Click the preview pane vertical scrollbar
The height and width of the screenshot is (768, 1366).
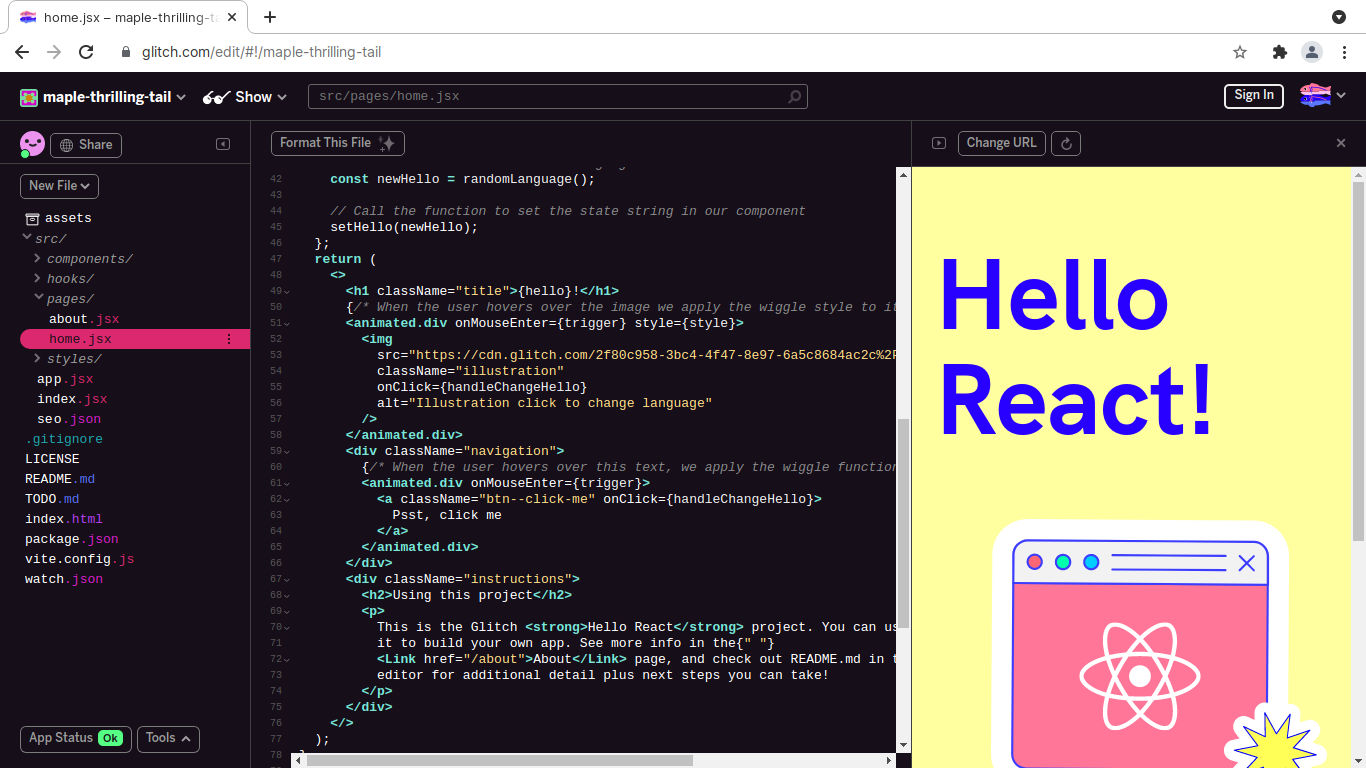pyautogui.click(x=1359, y=361)
